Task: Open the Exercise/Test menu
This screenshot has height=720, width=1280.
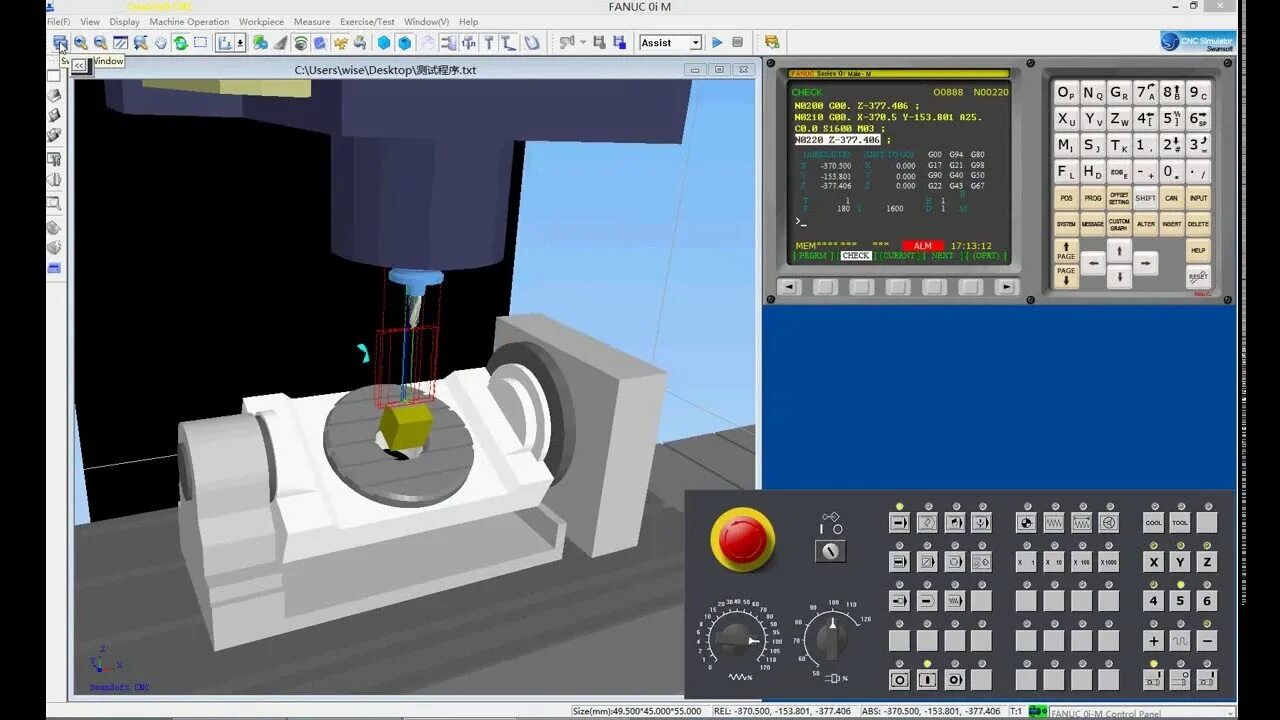Action: (x=368, y=21)
